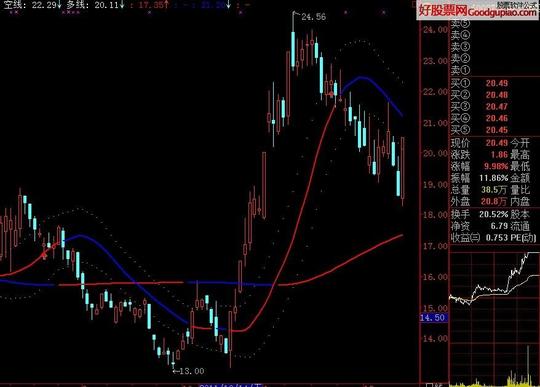This screenshot has width=540, height=387.
Task: Click the red up arrow beside 17.35
Action: point(166,5)
